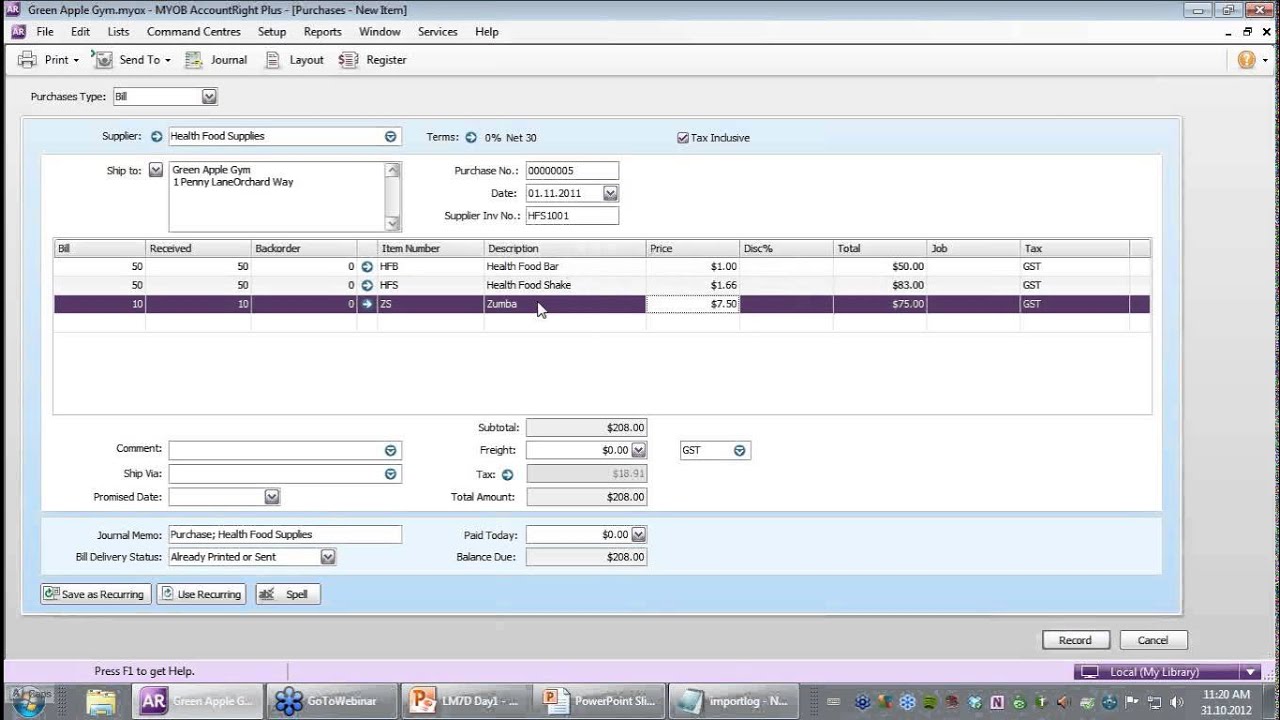1280x720 pixels.
Task: Click the Supplier Inv No. field
Action: click(x=572, y=216)
